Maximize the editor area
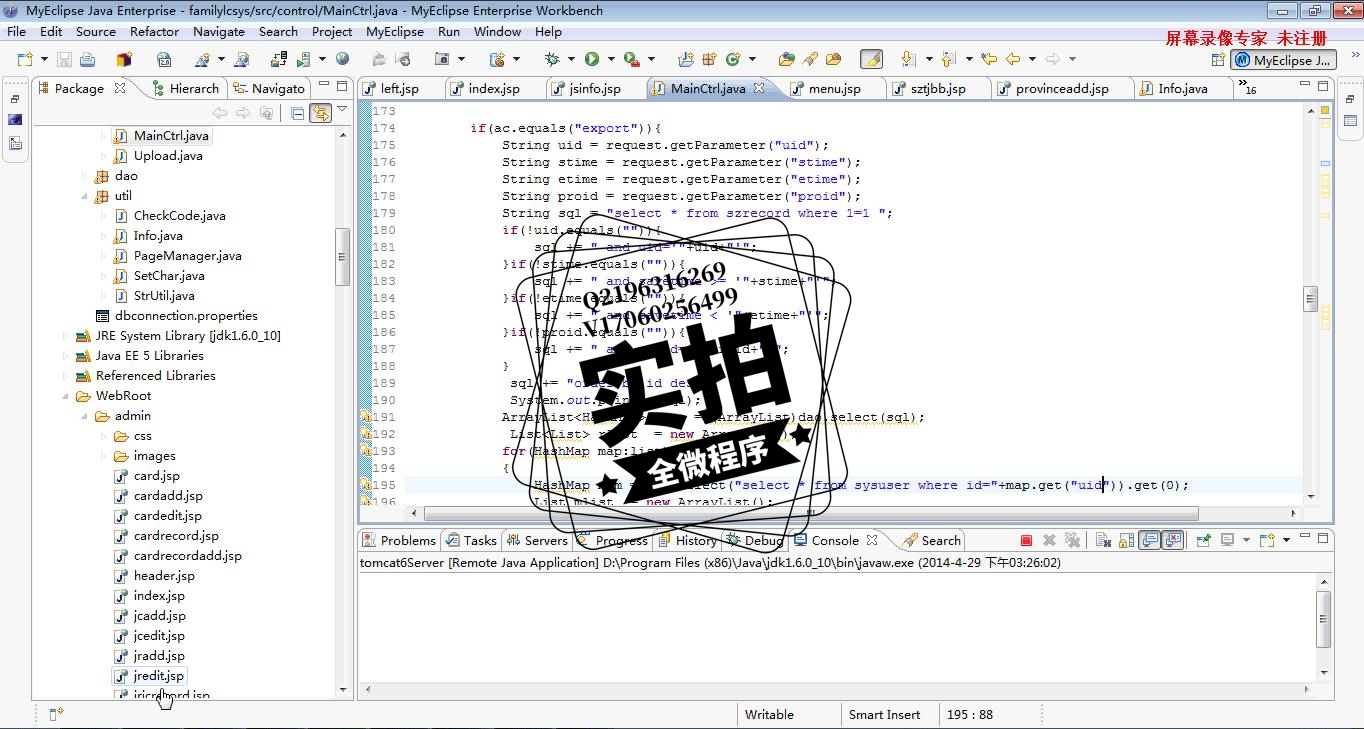Image resolution: width=1364 pixels, height=729 pixels. click(1324, 86)
